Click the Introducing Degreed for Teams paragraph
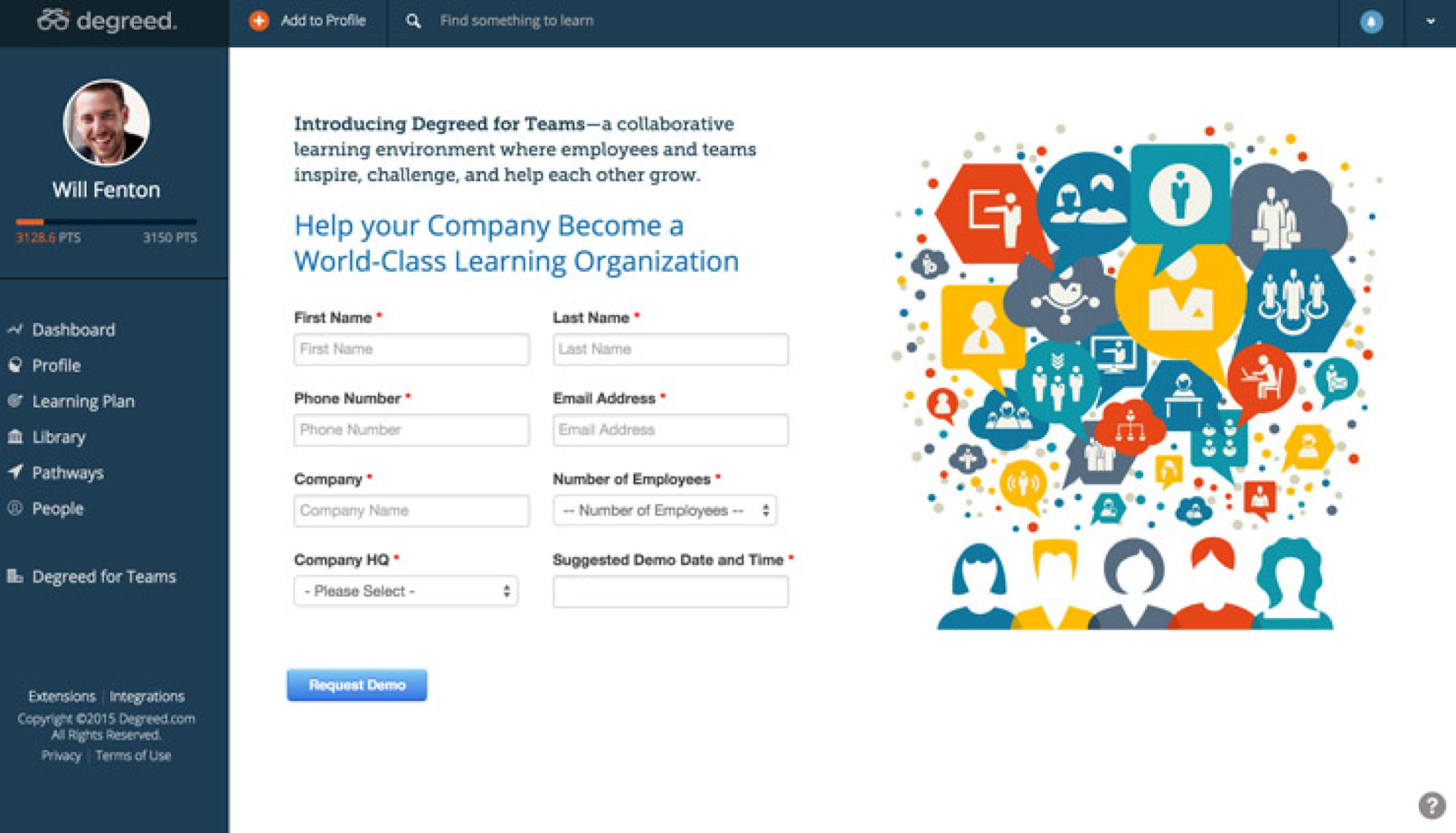The height and width of the screenshot is (833, 1456). tap(525, 149)
